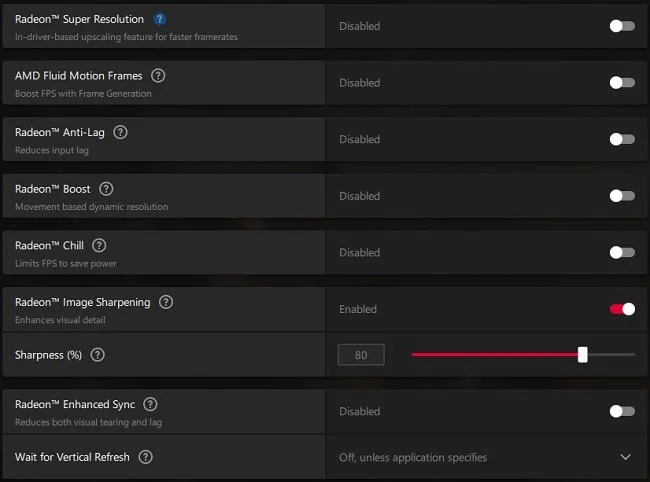Click Wait for Vertical Refresh help icon
The height and width of the screenshot is (482, 650).
click(x=146, y=457)
